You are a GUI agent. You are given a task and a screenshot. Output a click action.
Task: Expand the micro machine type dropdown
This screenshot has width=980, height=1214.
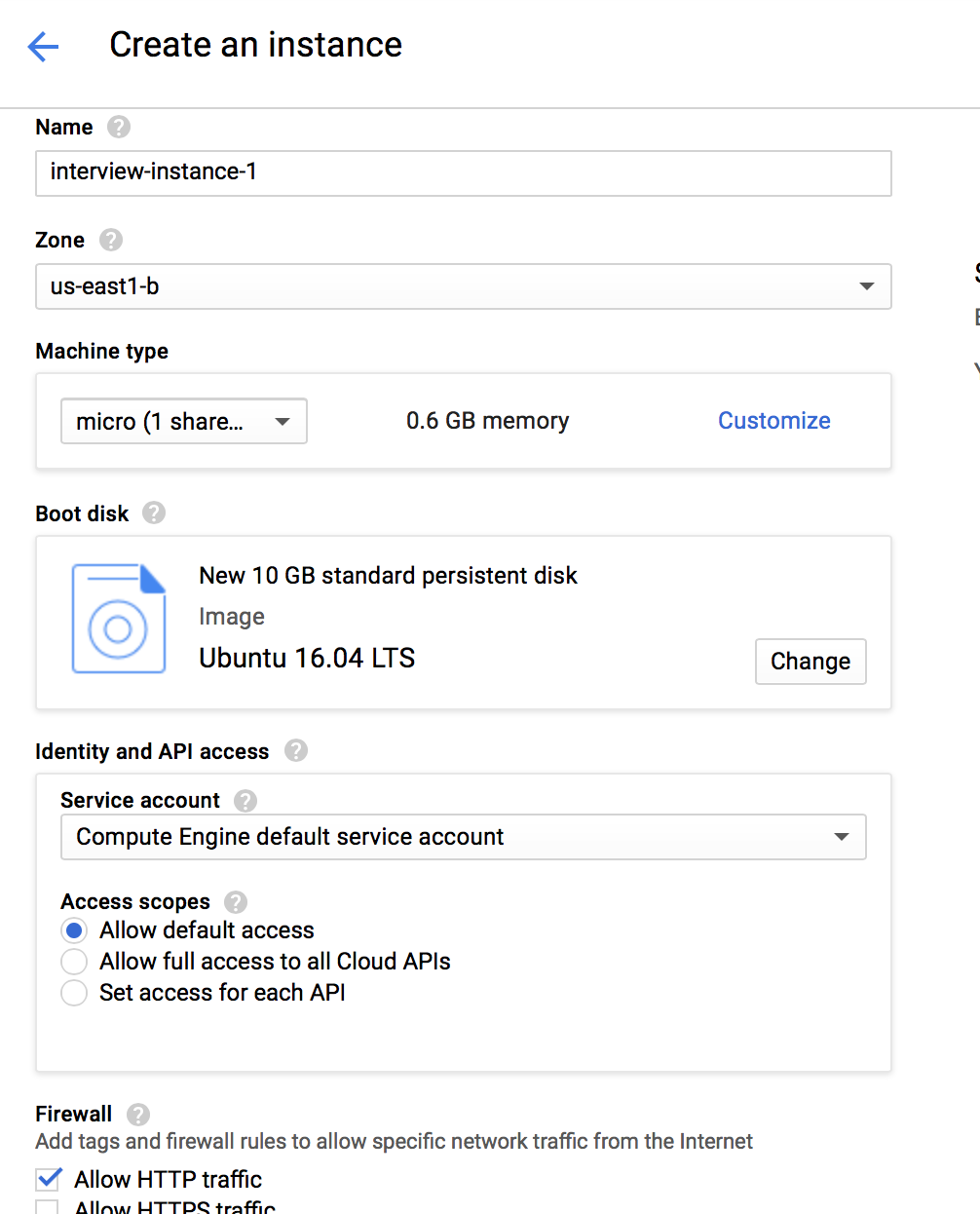point(184,421)
